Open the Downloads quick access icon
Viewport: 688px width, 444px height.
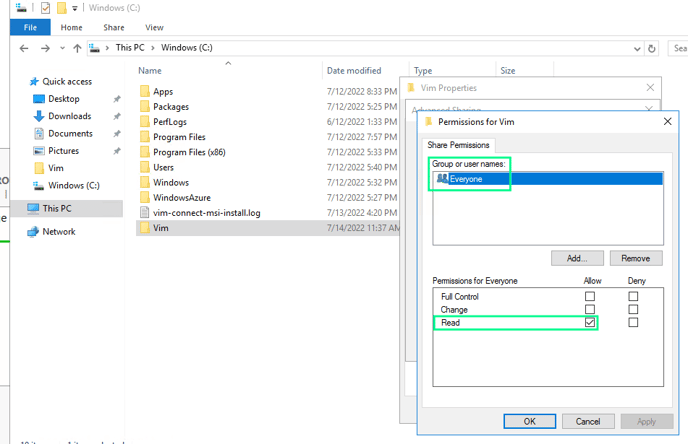[x=39, y=116]
